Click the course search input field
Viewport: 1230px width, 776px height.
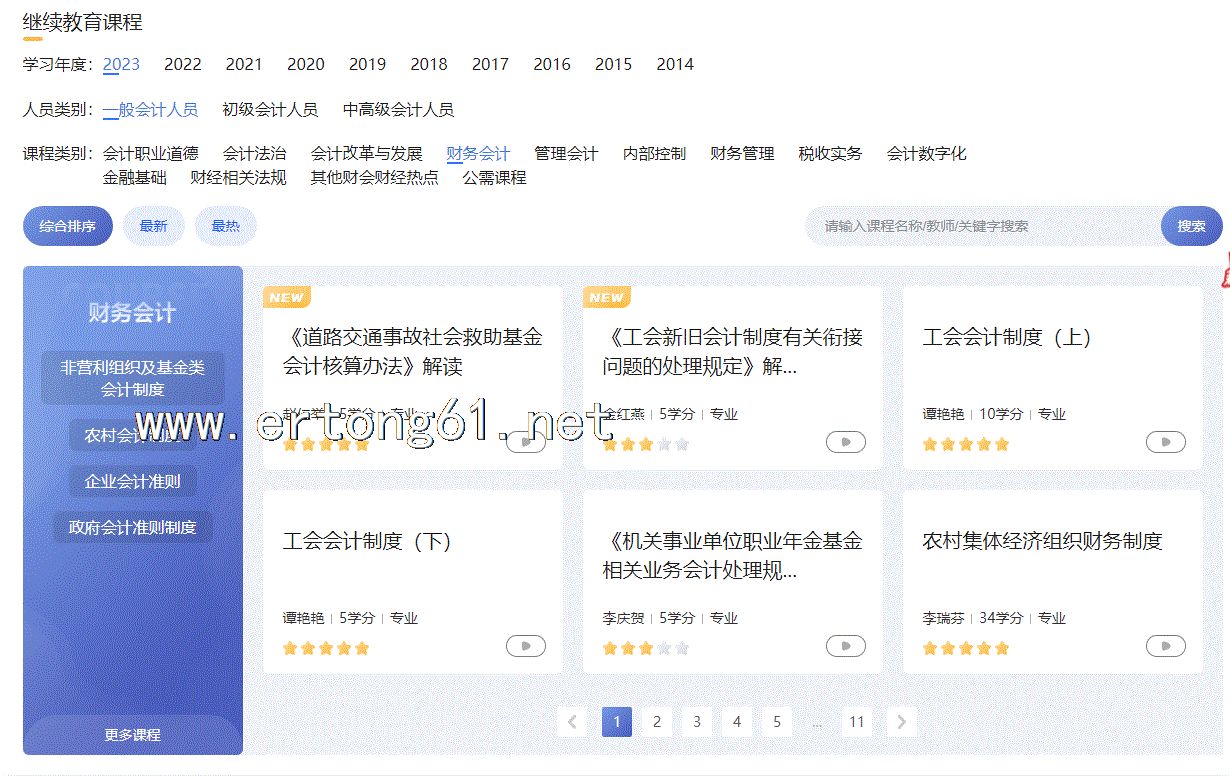(980, 226)
